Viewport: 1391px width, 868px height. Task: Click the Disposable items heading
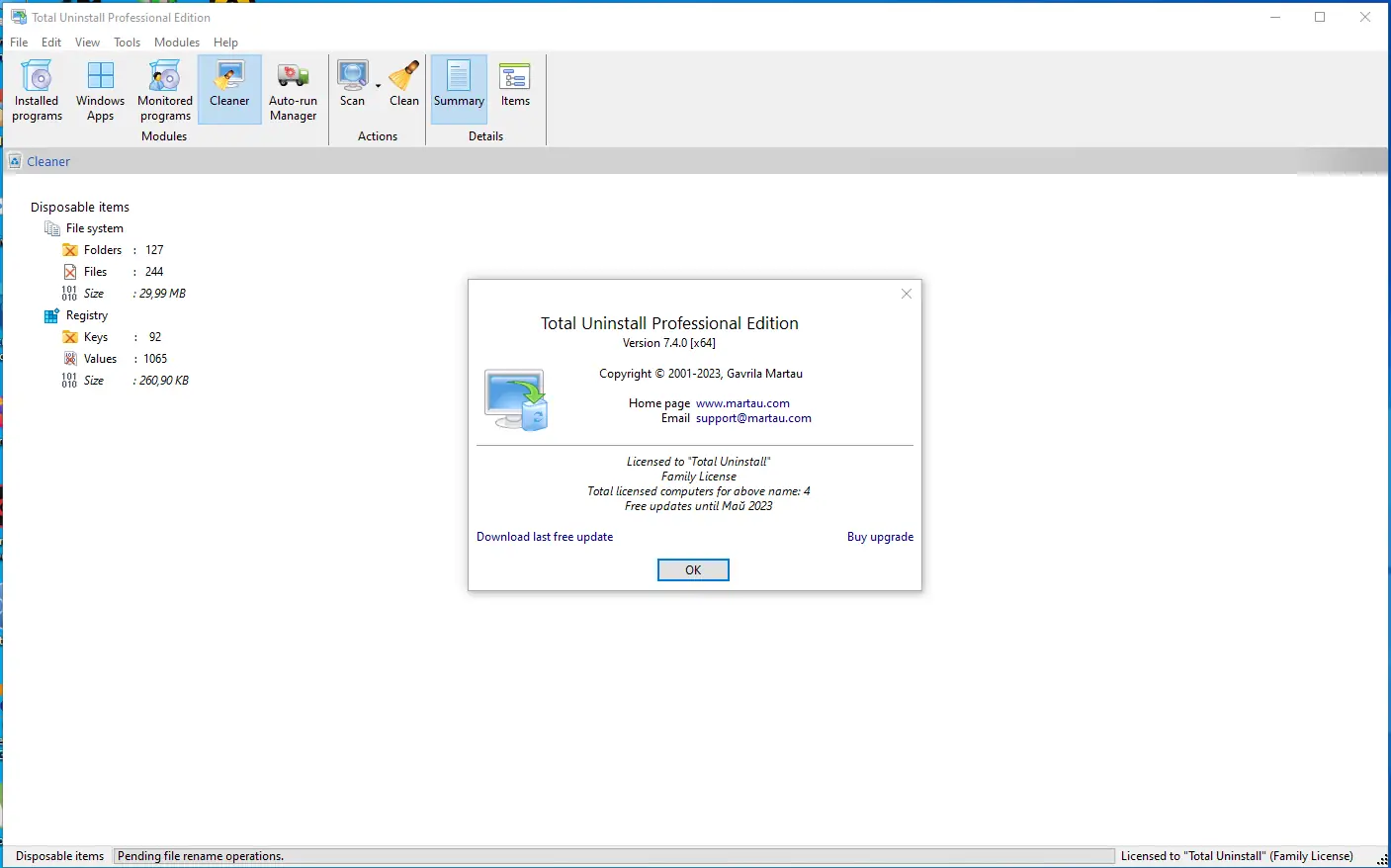(x=80, y=207)
